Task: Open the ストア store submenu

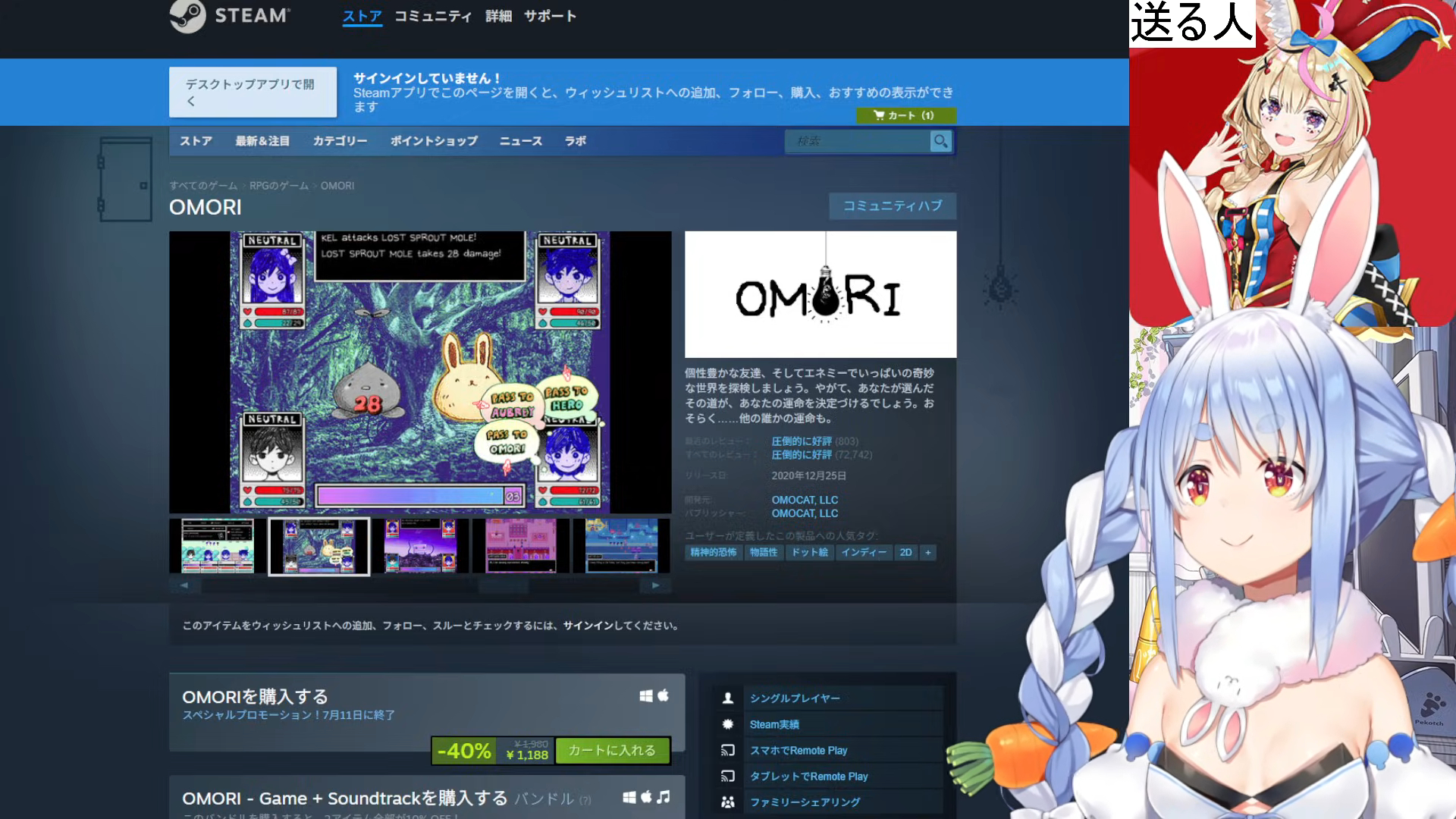Action: (196, 141)
